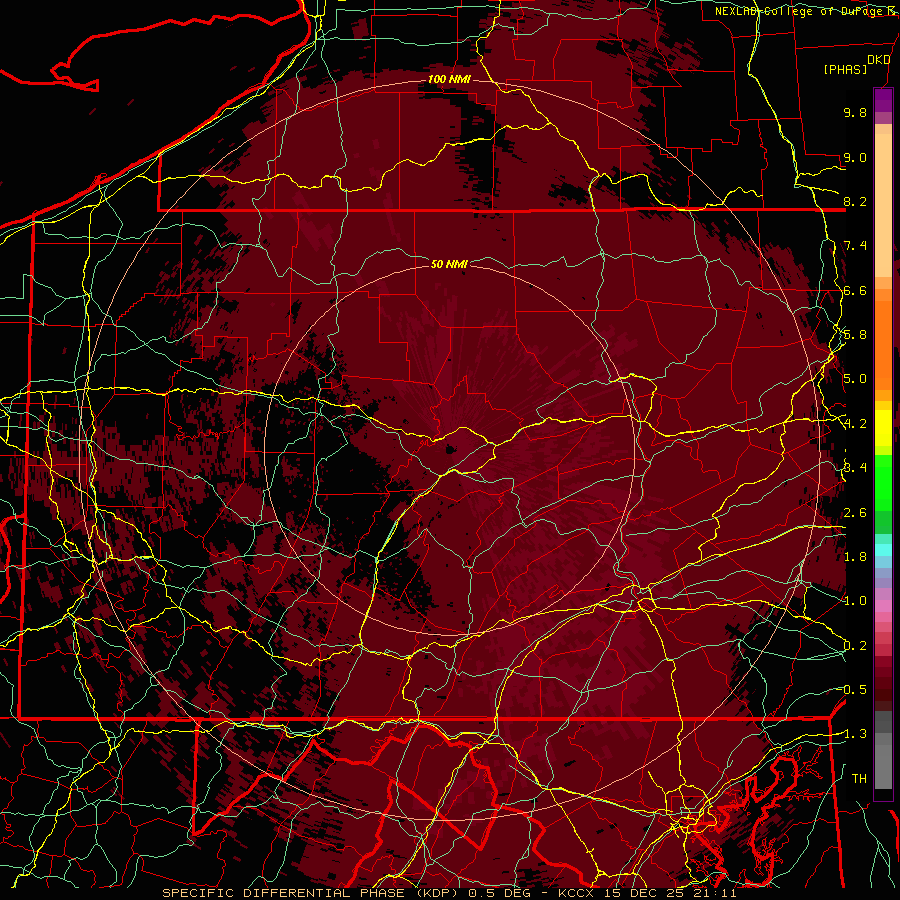Select the bright yellow segment of the color bar
Image resolution: width=900 pixels, height=900 pixels.
883,428
